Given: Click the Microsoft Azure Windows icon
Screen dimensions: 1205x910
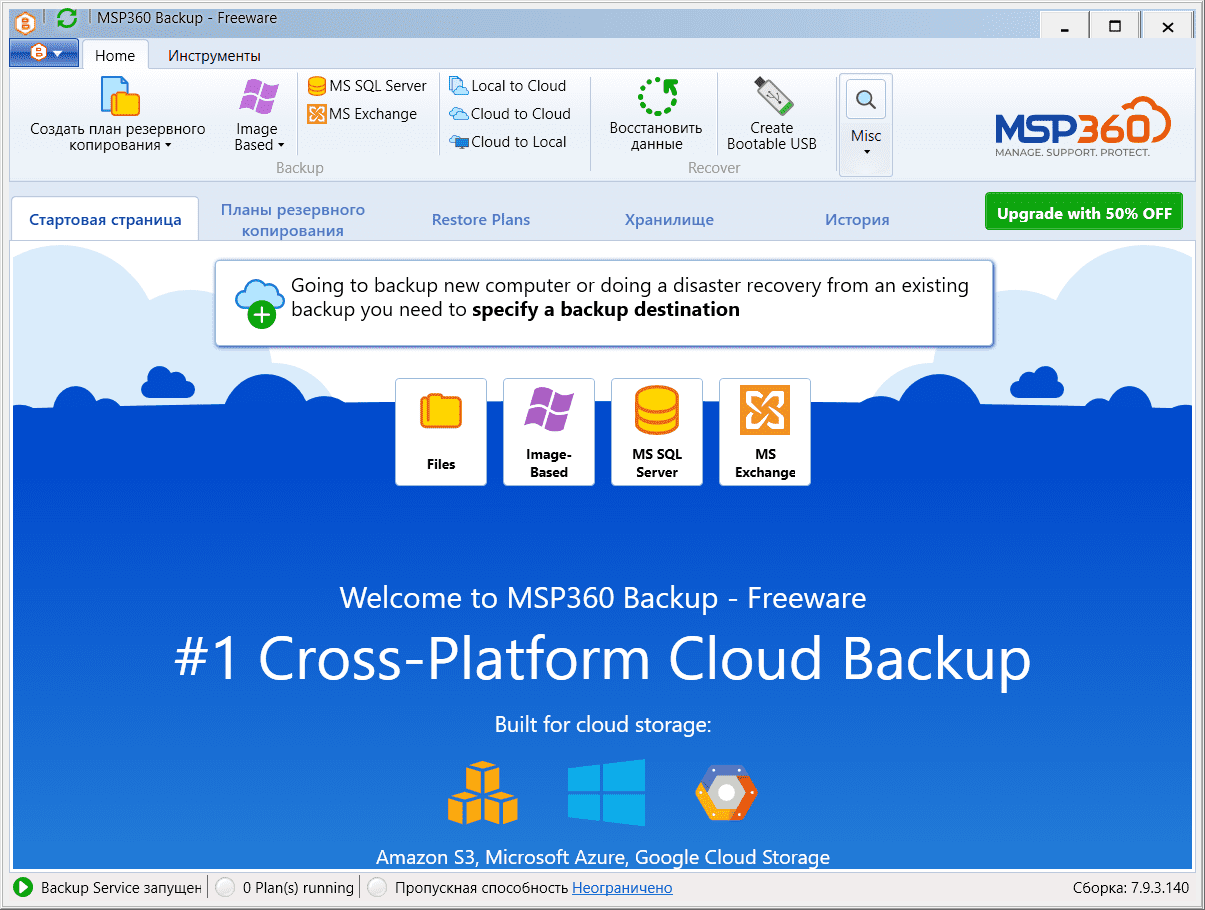Looking at the screenshot, I should point(607,792).
